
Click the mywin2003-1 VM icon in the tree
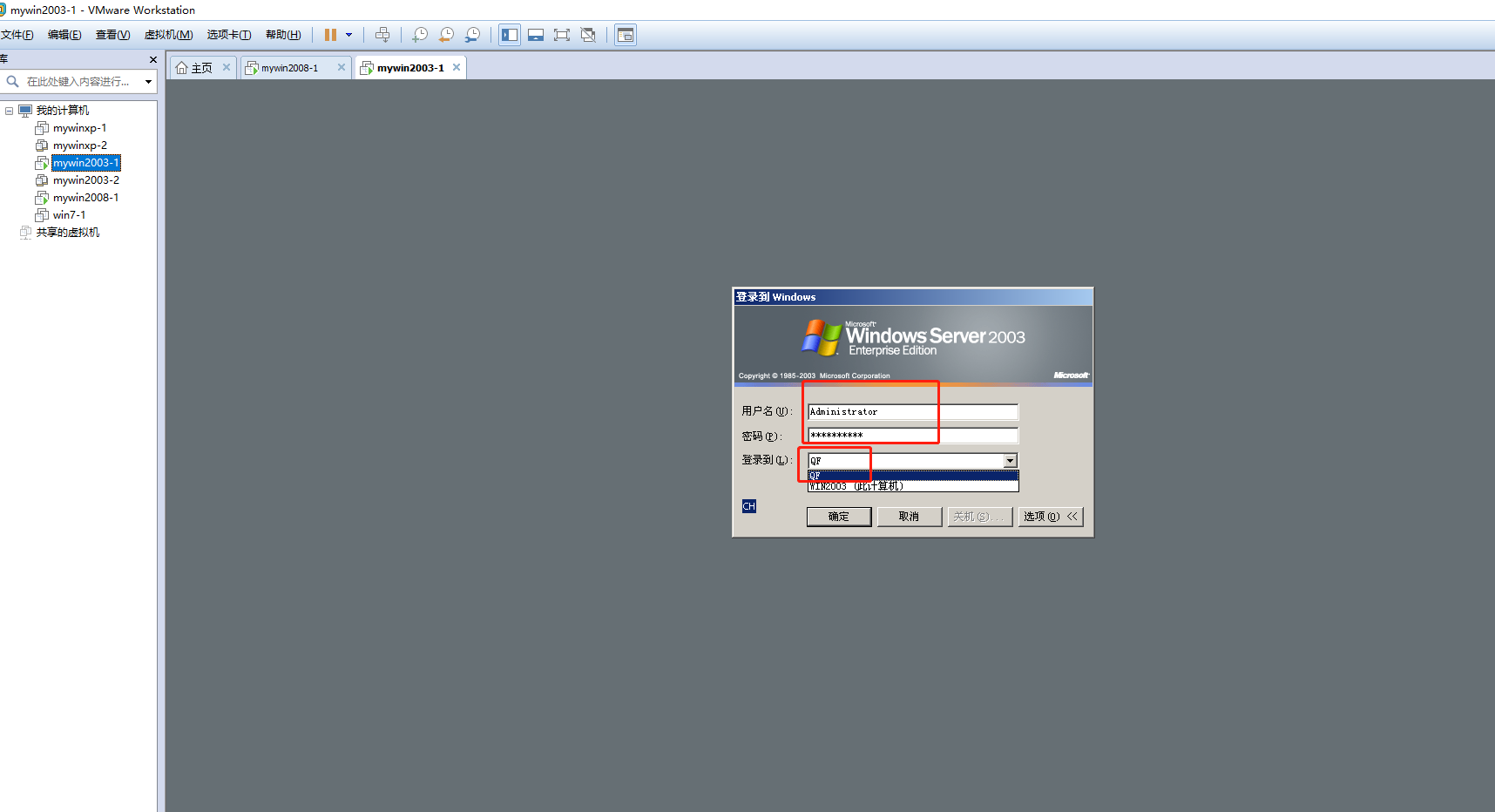(42, 163)
